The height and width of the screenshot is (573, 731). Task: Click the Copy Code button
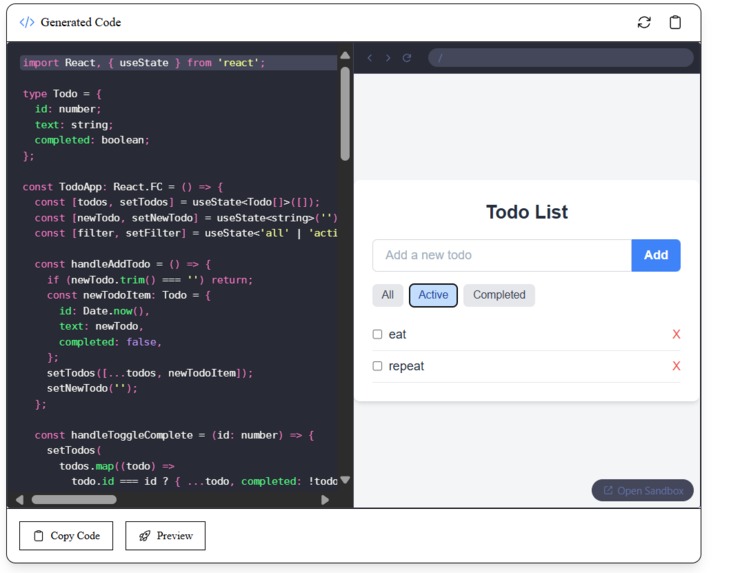coord(66,536)
